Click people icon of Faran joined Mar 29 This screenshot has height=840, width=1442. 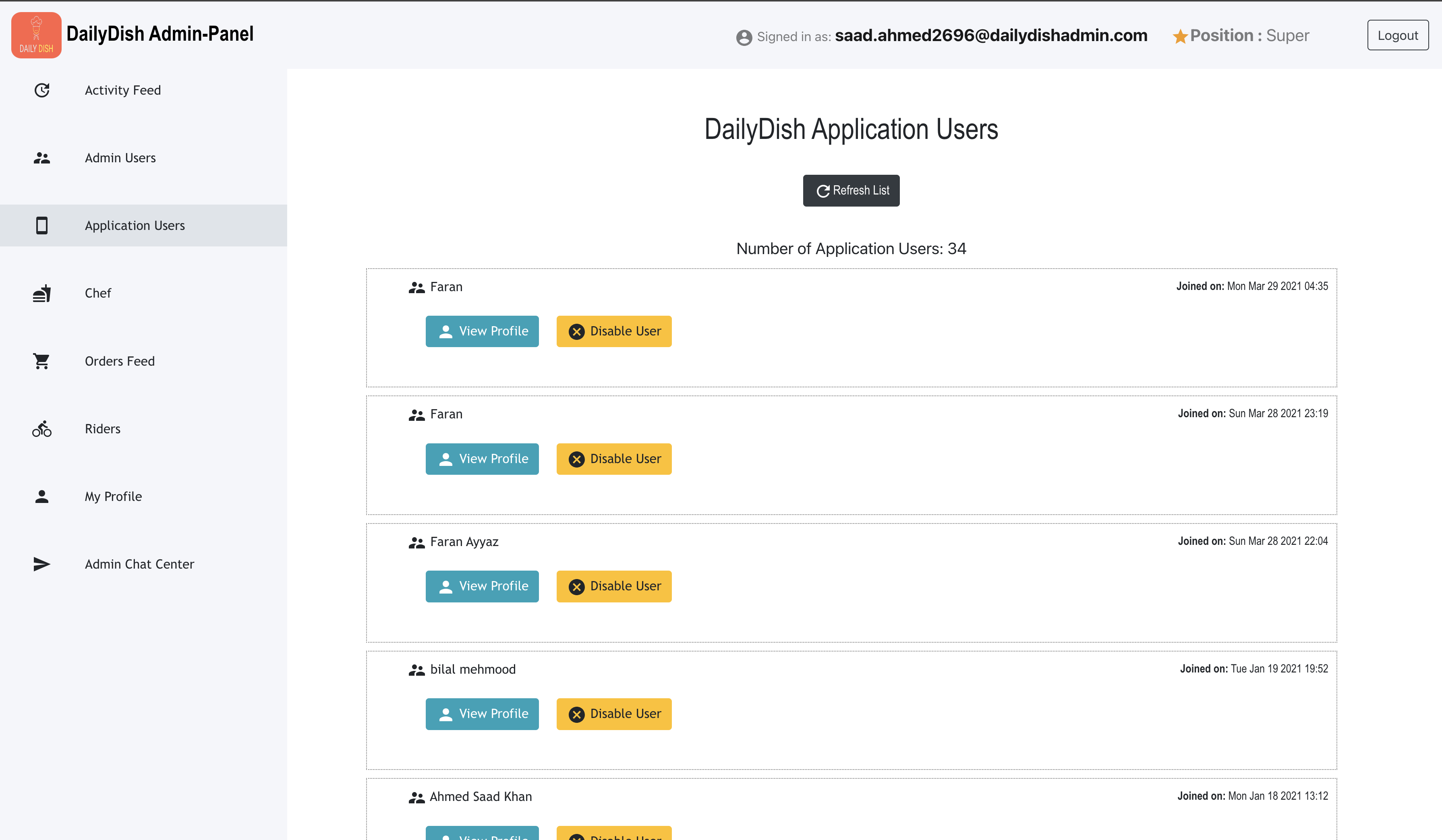pos(416,287)
